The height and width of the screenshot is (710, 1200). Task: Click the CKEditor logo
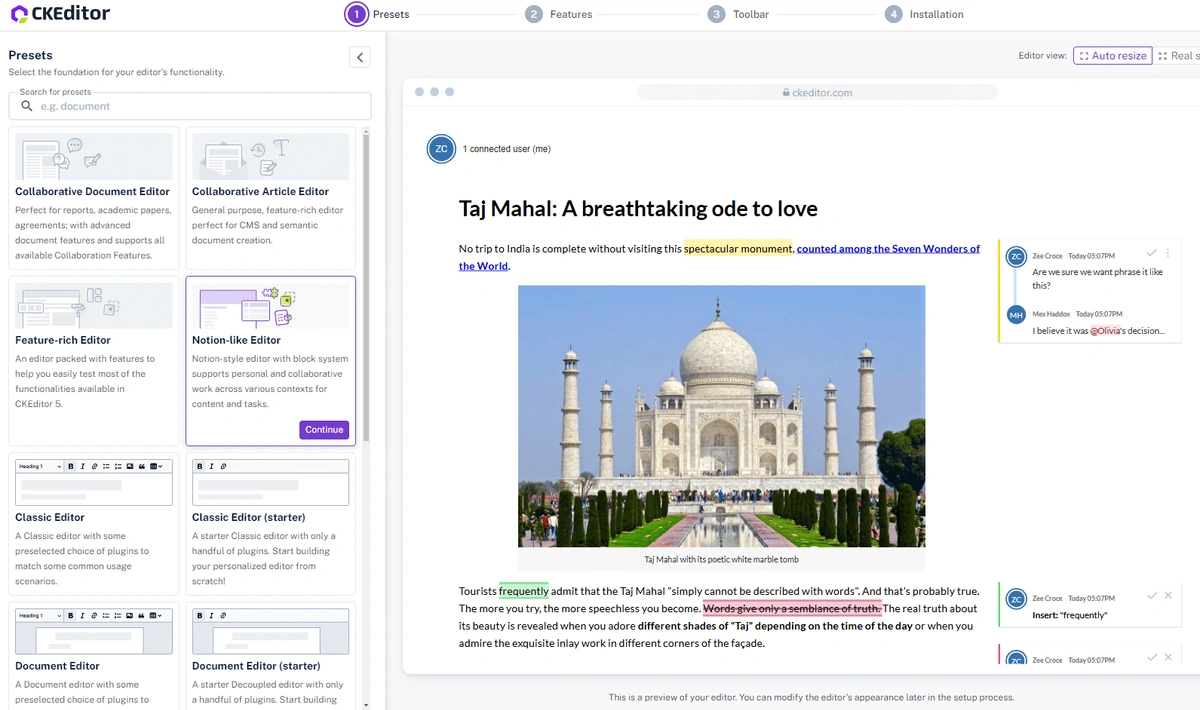[x=60, y=14]
